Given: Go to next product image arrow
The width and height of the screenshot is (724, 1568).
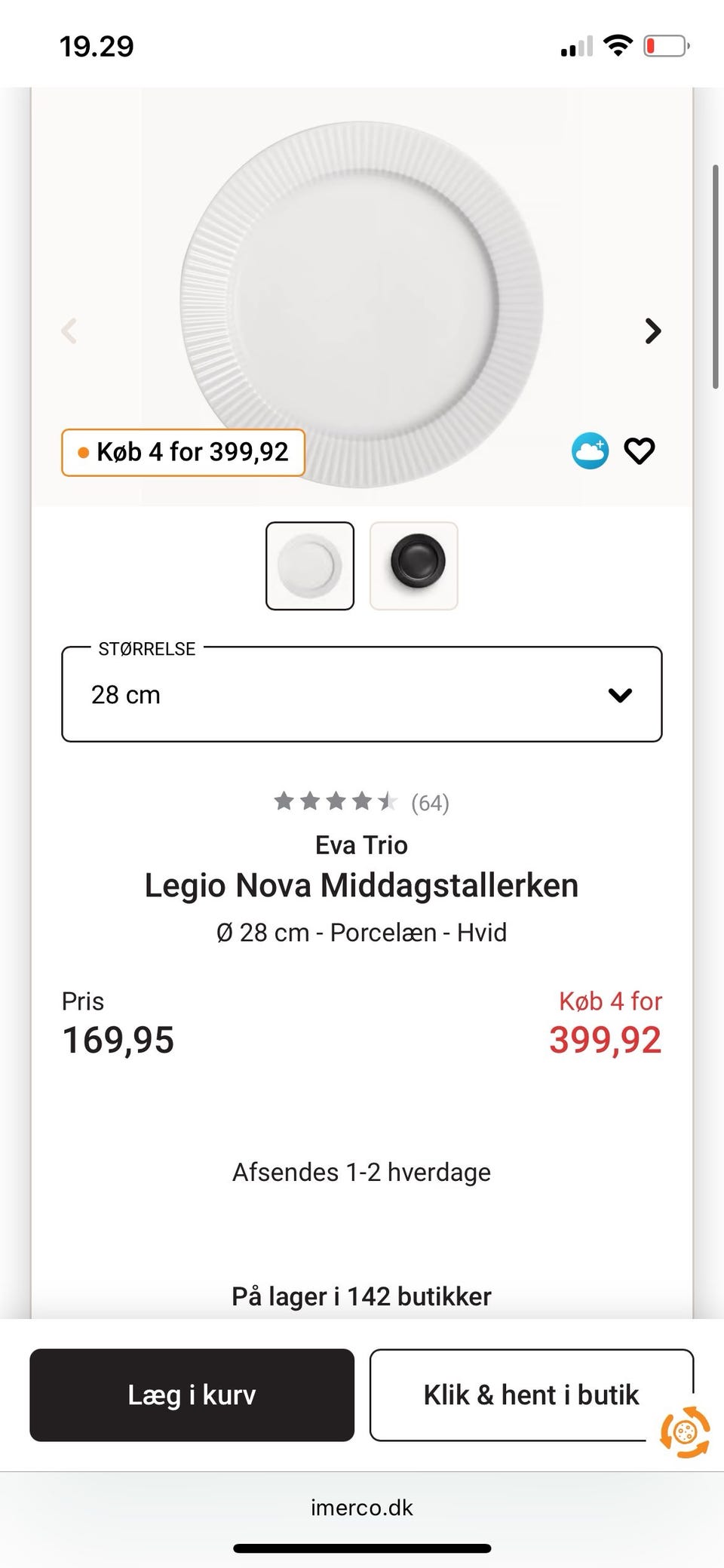Looking at the screenshot, I should (x=653, y=331).
